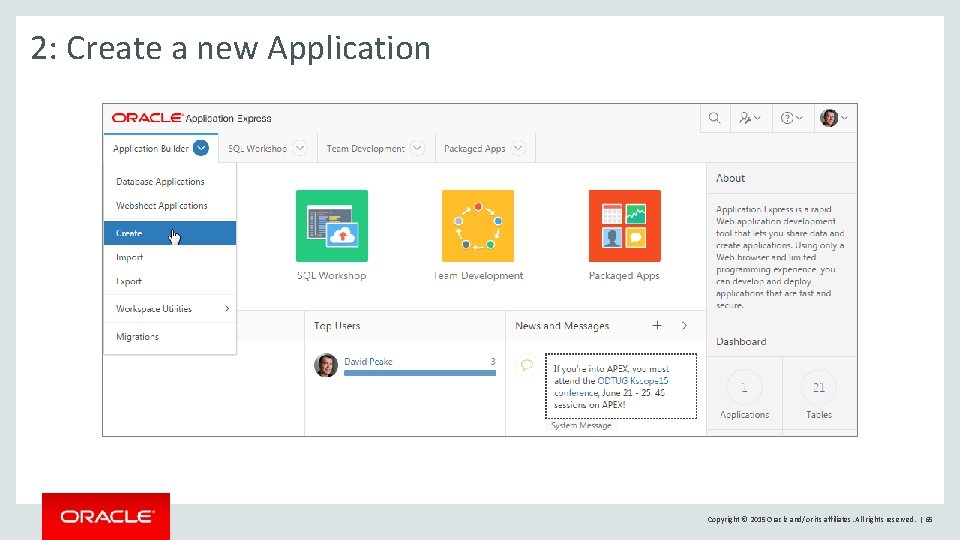The image size is (960, 540).
Task: Click the Team Development tile label
Action: [x=478, y=276]
